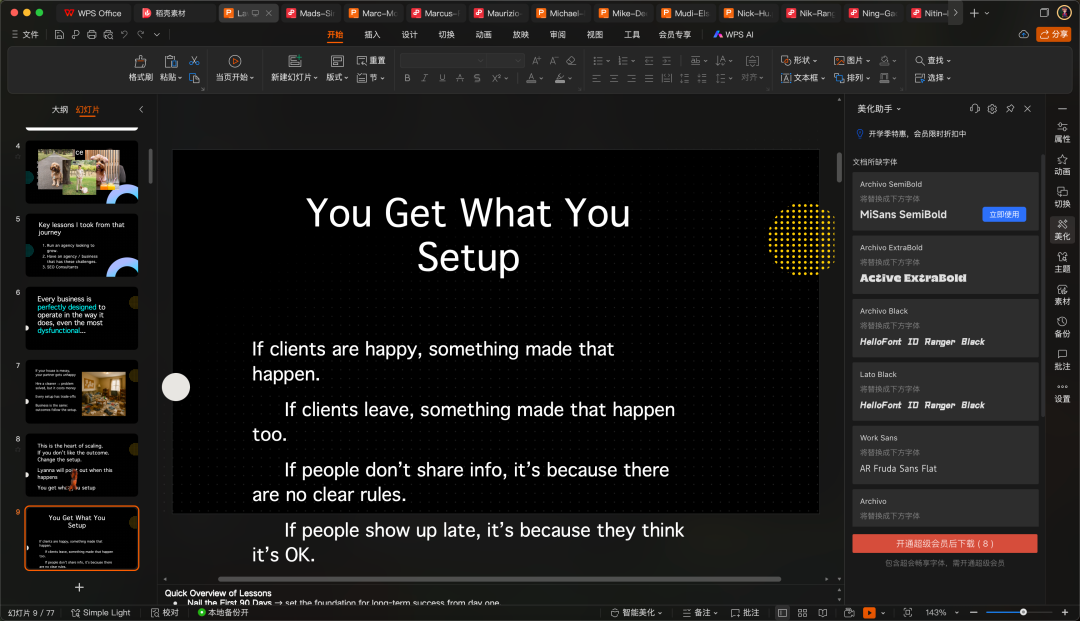Click headset support icon in 美化助手 panel
The image size is (1080, 621).
click(x=974, y=109)
